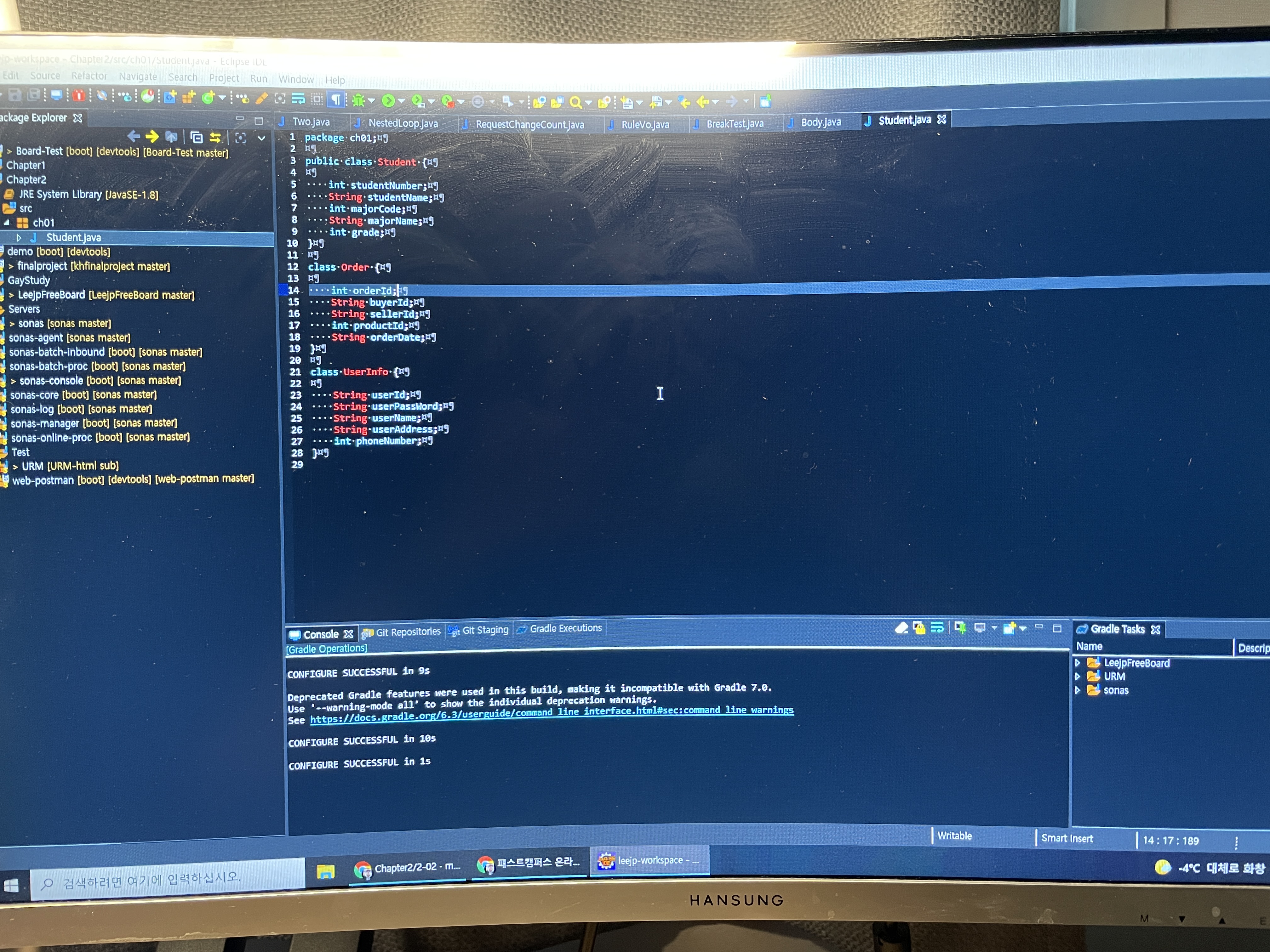Expand sonas in Gradle Tasks

[1078, 690]
